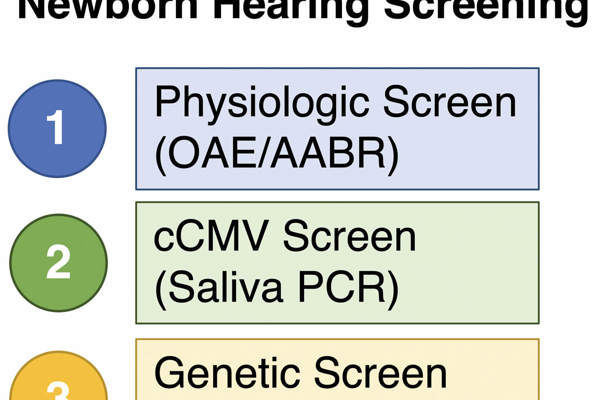Viewport: 600px width, 400px height.
Task: Click the "AABR" abbreviation text
Action: coord(322,153)
